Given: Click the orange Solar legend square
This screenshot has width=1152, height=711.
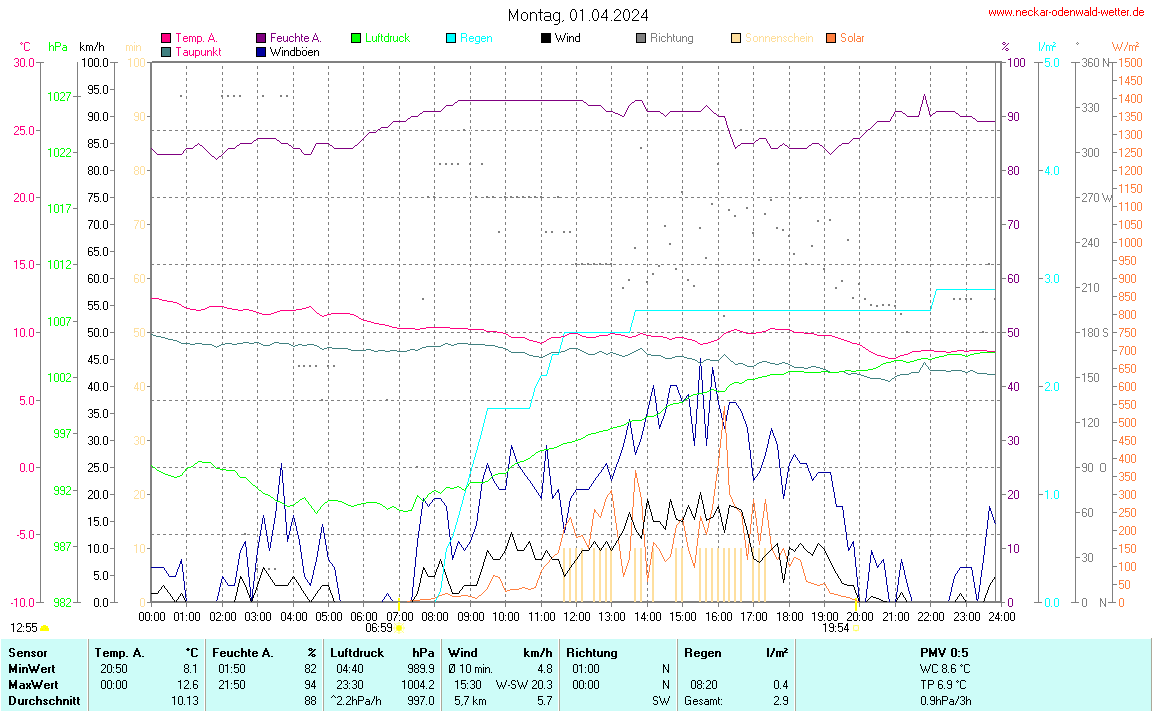Looking at the screenshot, I should coord(831,38).
